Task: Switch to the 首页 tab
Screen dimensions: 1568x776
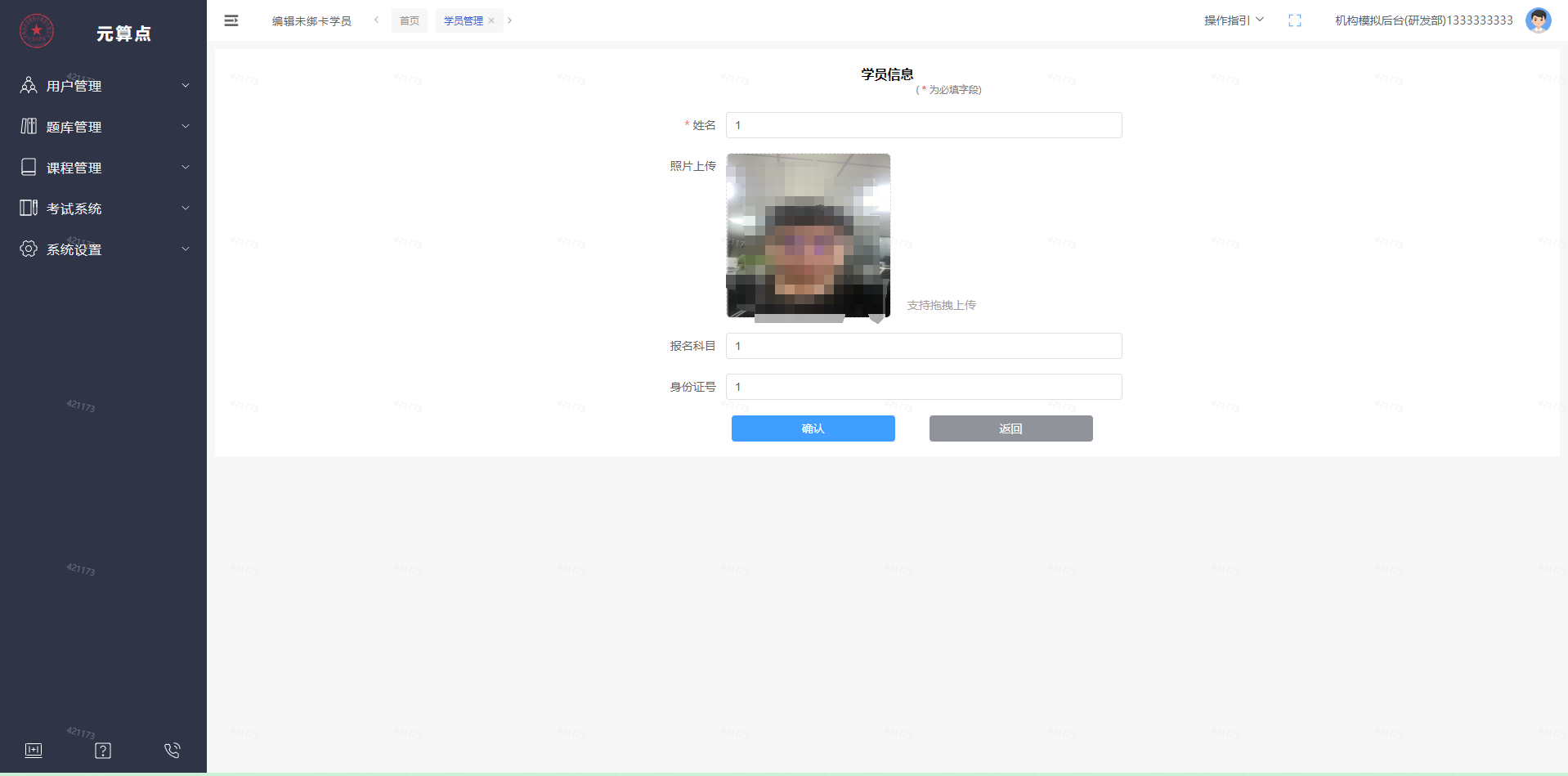Action: [x=410, y=20]
